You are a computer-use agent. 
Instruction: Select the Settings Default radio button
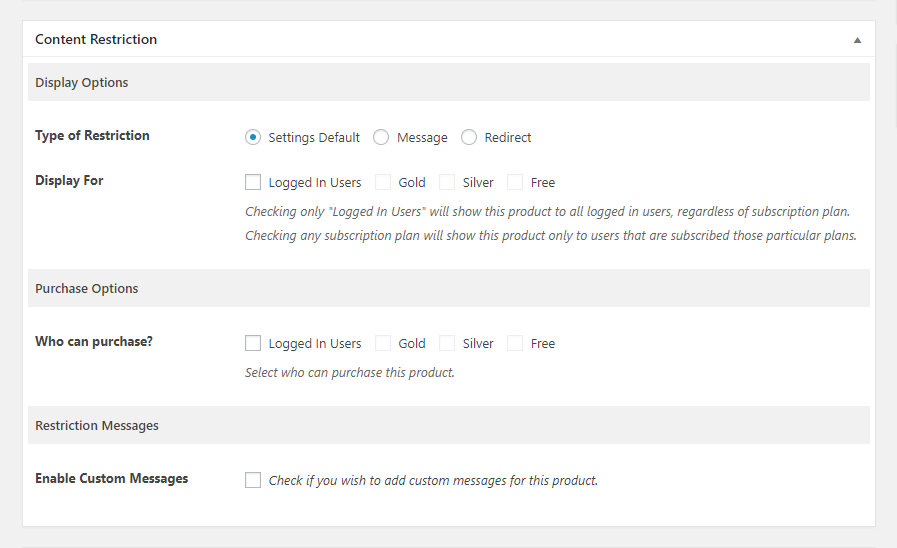tap(253, 137)
